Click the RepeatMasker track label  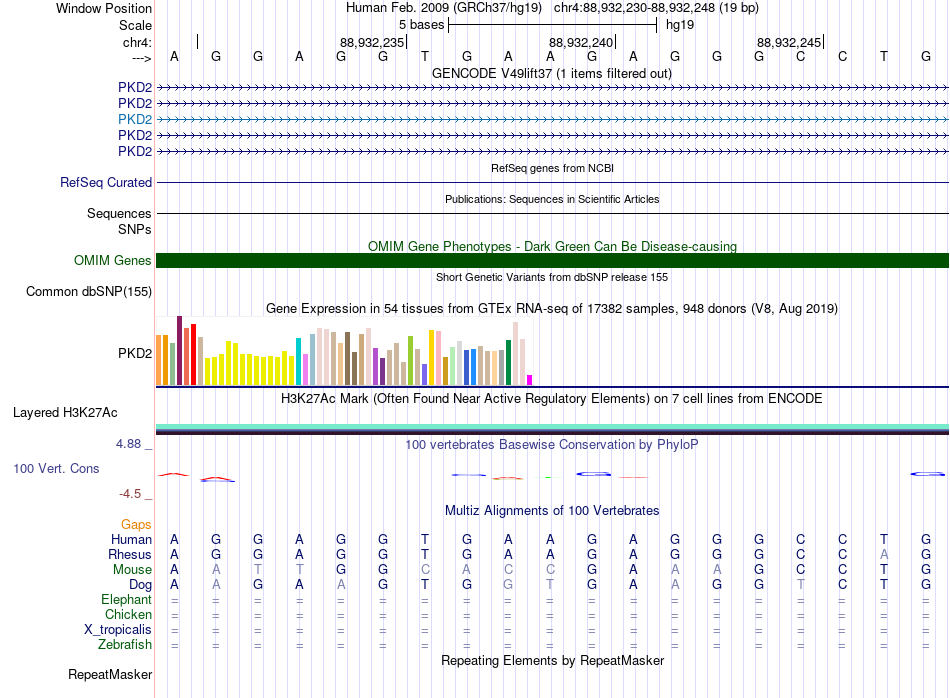pos(110,674)
